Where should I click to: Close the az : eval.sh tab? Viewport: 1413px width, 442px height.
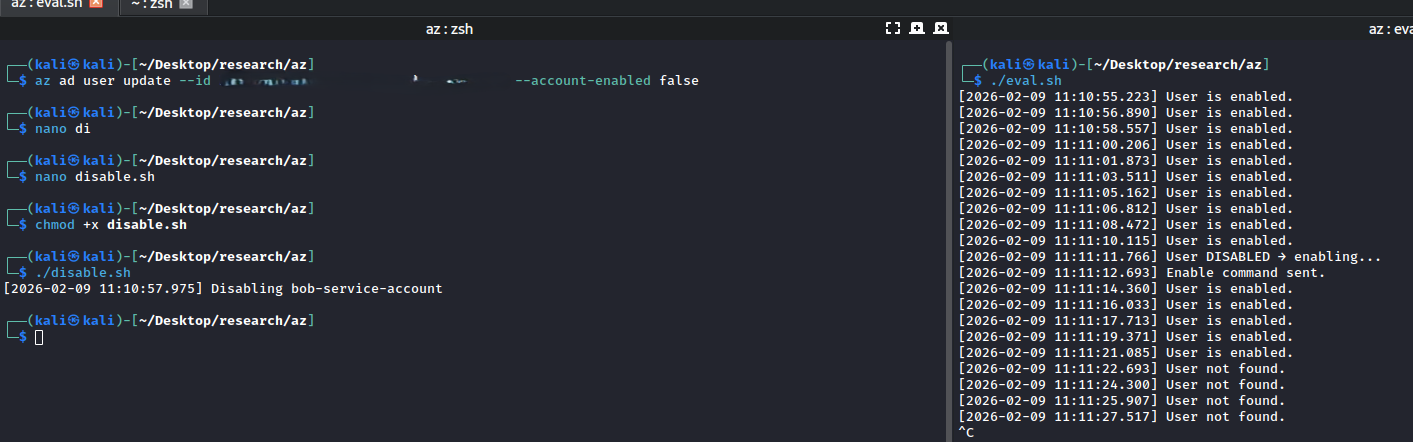click(96, 5)
